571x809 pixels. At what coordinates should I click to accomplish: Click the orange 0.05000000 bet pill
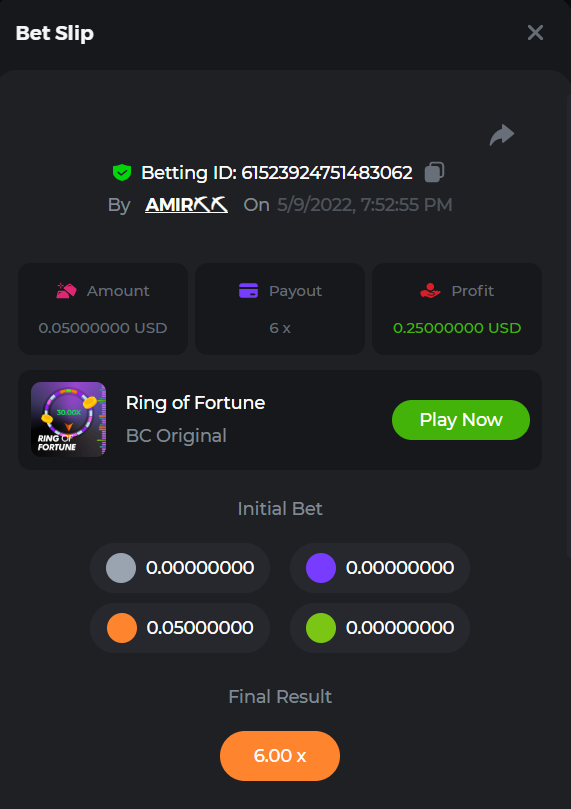click(180, 628)
